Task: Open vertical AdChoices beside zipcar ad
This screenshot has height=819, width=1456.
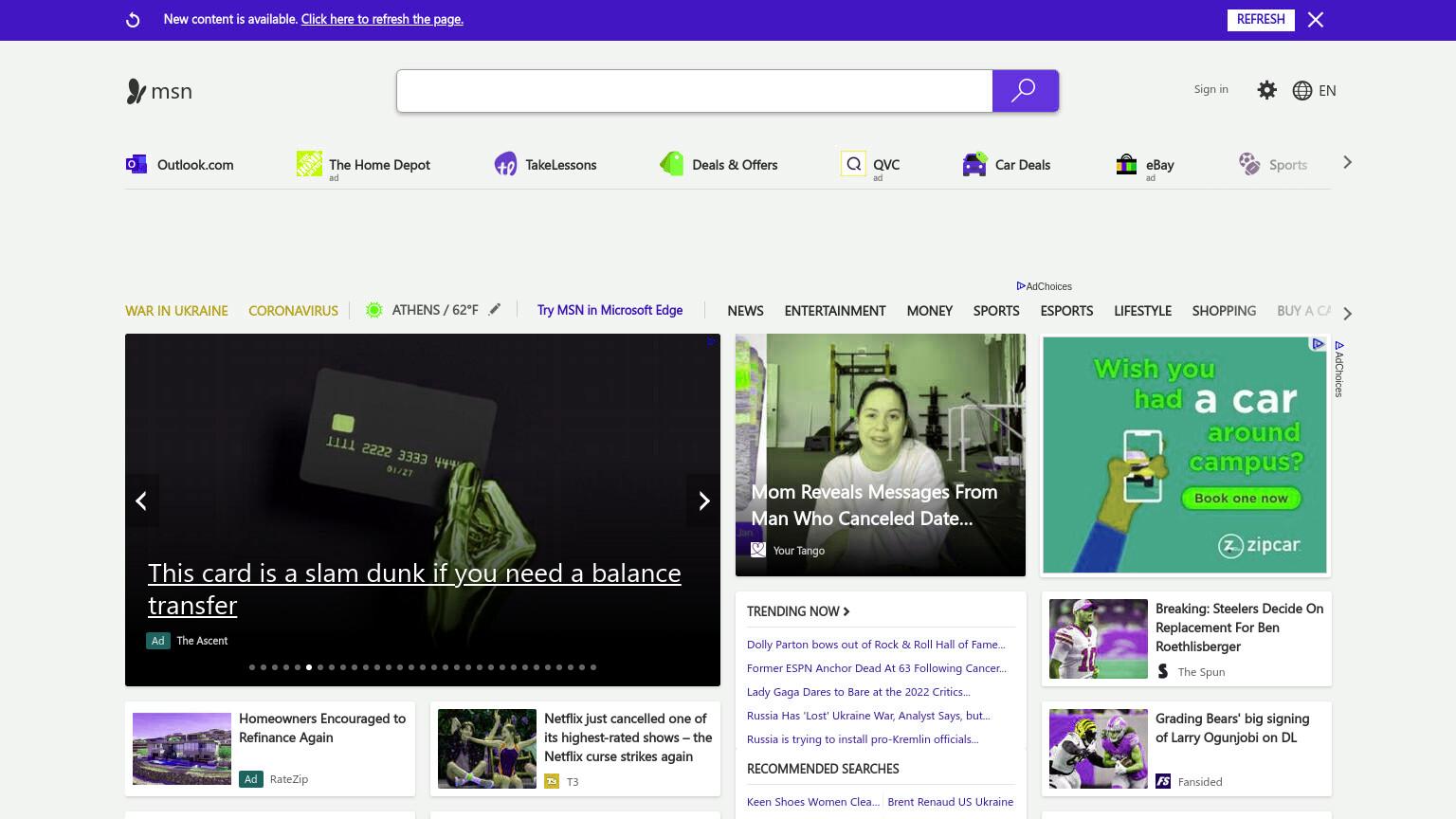Action: pos(1339,369)
